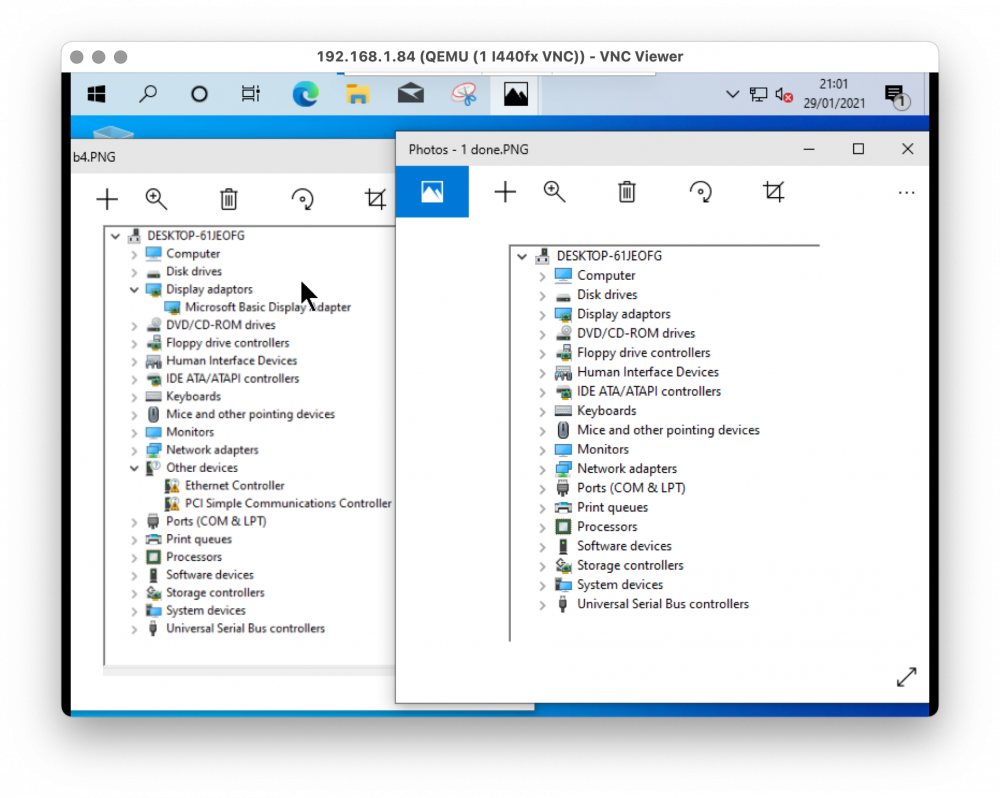The width and height of the screenshot is (1000, 798).
Task: Click the b4.PNG window title
Action: [x=94, y=157]
